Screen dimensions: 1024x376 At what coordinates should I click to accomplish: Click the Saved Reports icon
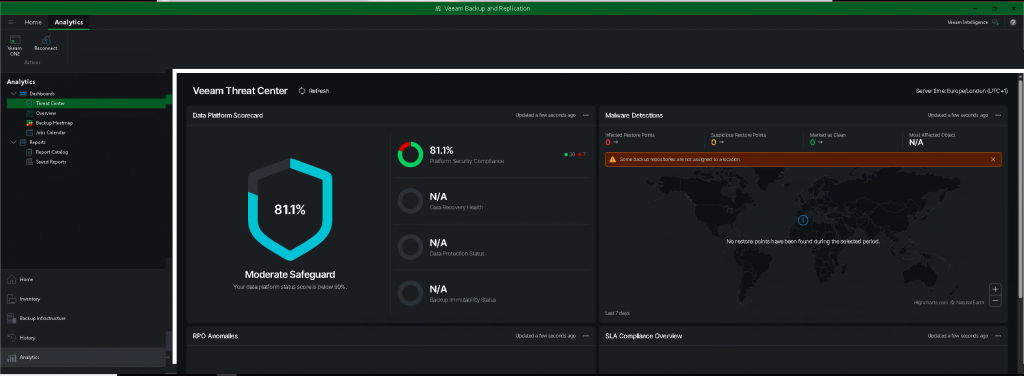pyautogui.click(x=29, y=161)
